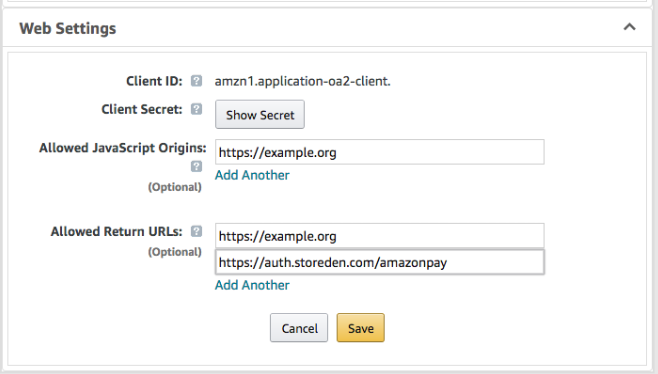
Task: Add another JavaScript origin link
Action: coord(252,175)
